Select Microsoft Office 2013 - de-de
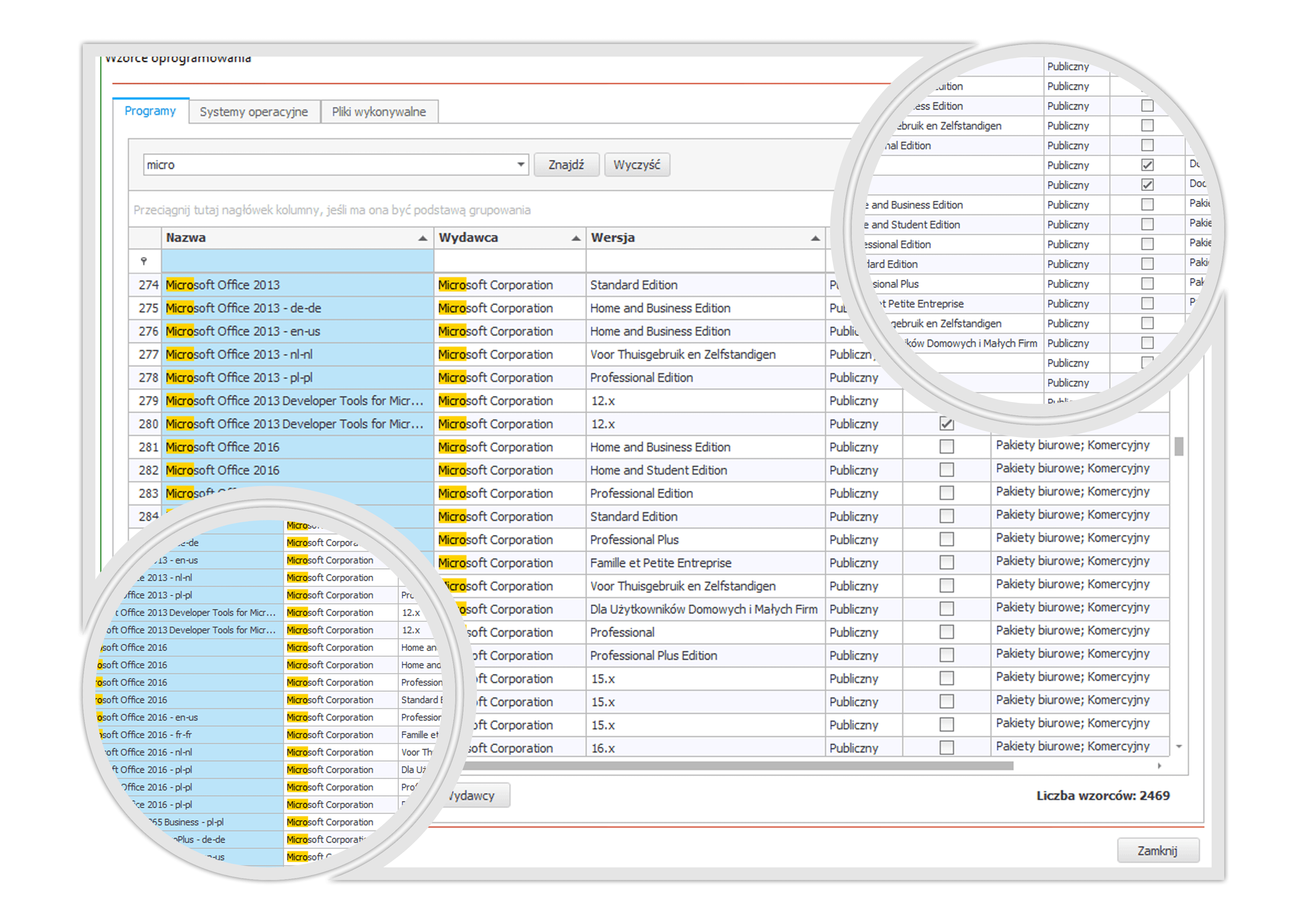Viewport: 1307px width, 924px height. pyautogui.click(x=297, y=308)
